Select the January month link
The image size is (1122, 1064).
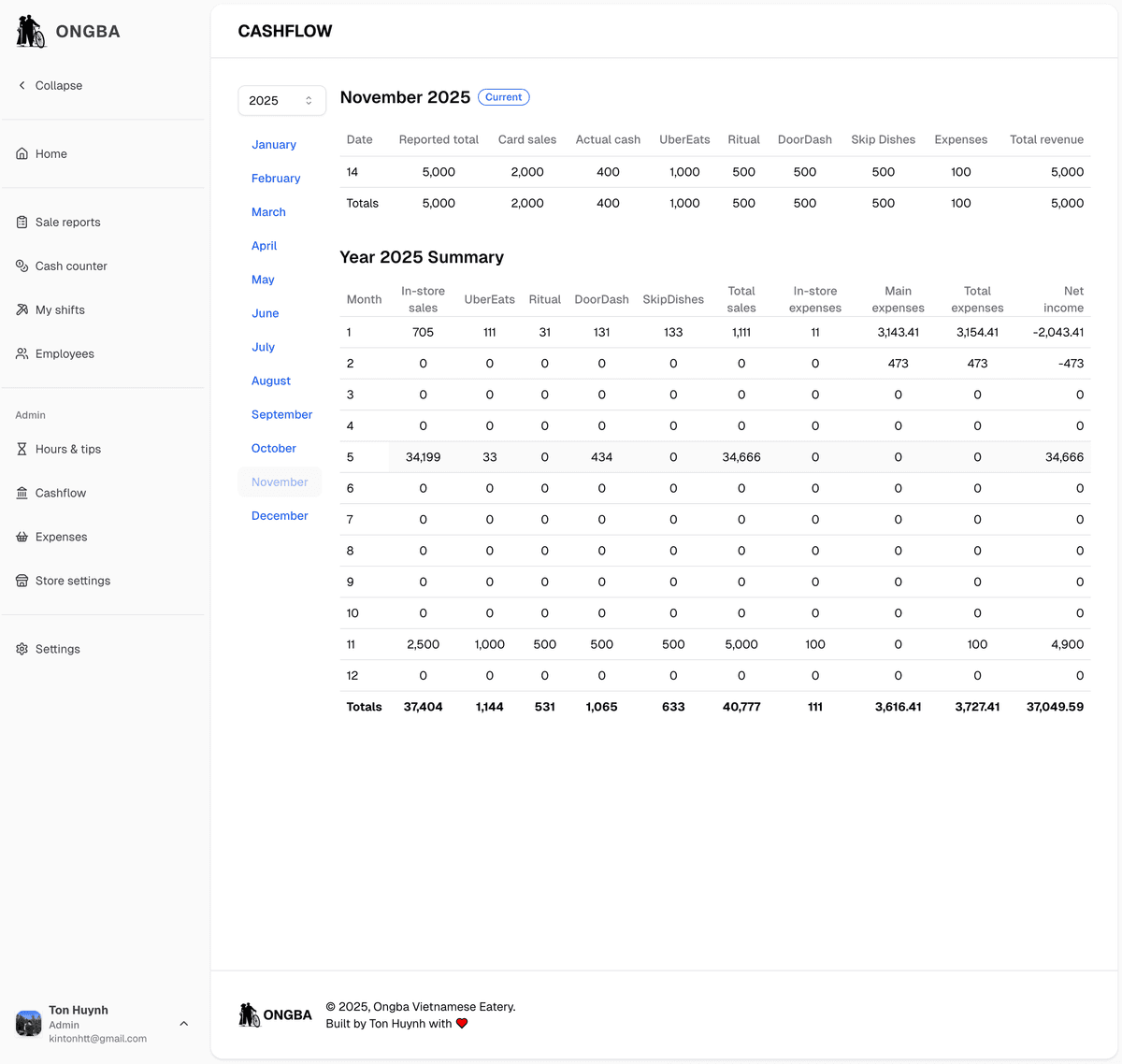click(x=273, y=144)
